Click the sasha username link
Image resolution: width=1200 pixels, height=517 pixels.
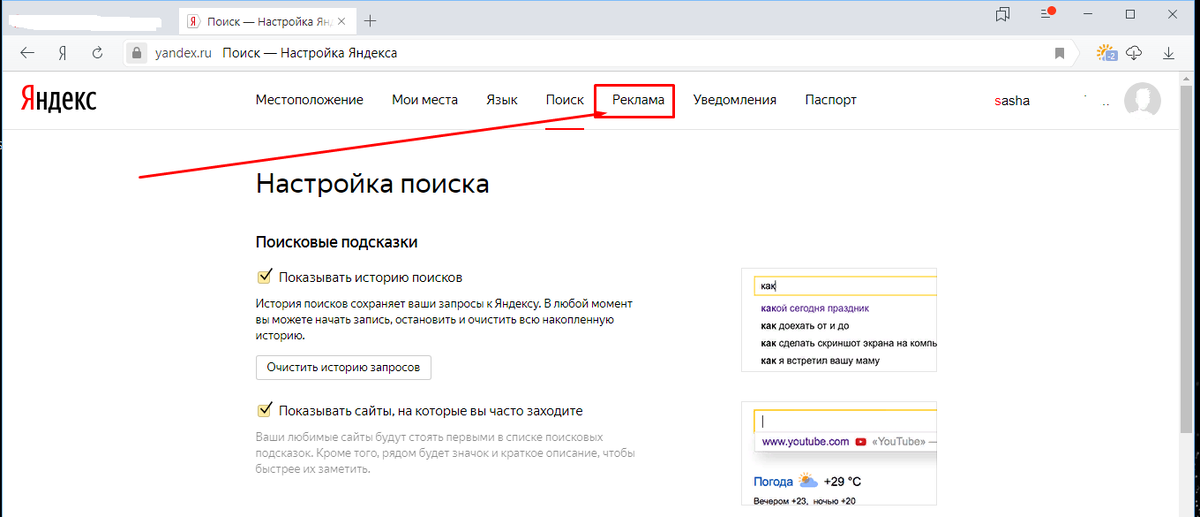click(1012, 101)
